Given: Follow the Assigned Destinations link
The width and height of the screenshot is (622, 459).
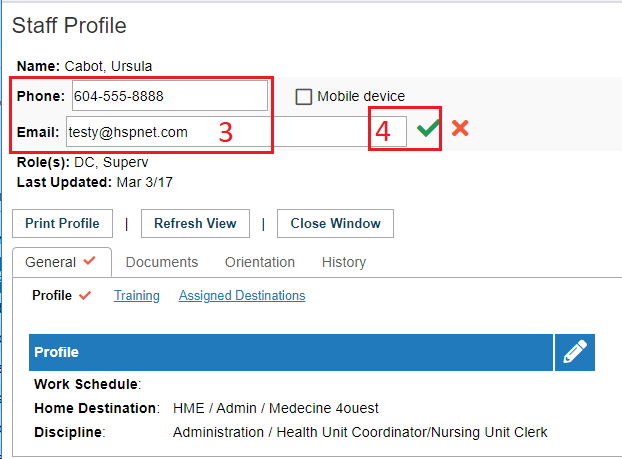Looking at the screenshot, I should pyautogui.click(x=242, y=296).
